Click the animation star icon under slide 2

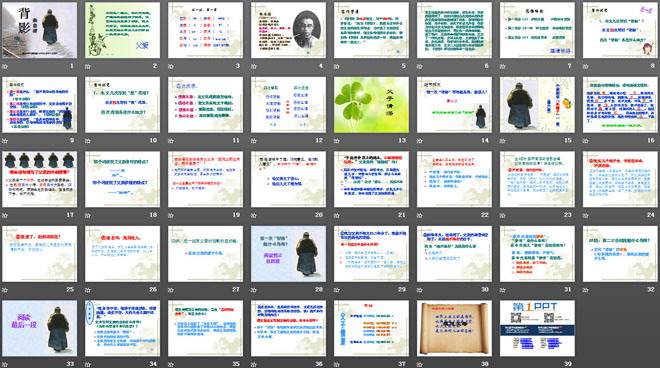tap(88, 66)
